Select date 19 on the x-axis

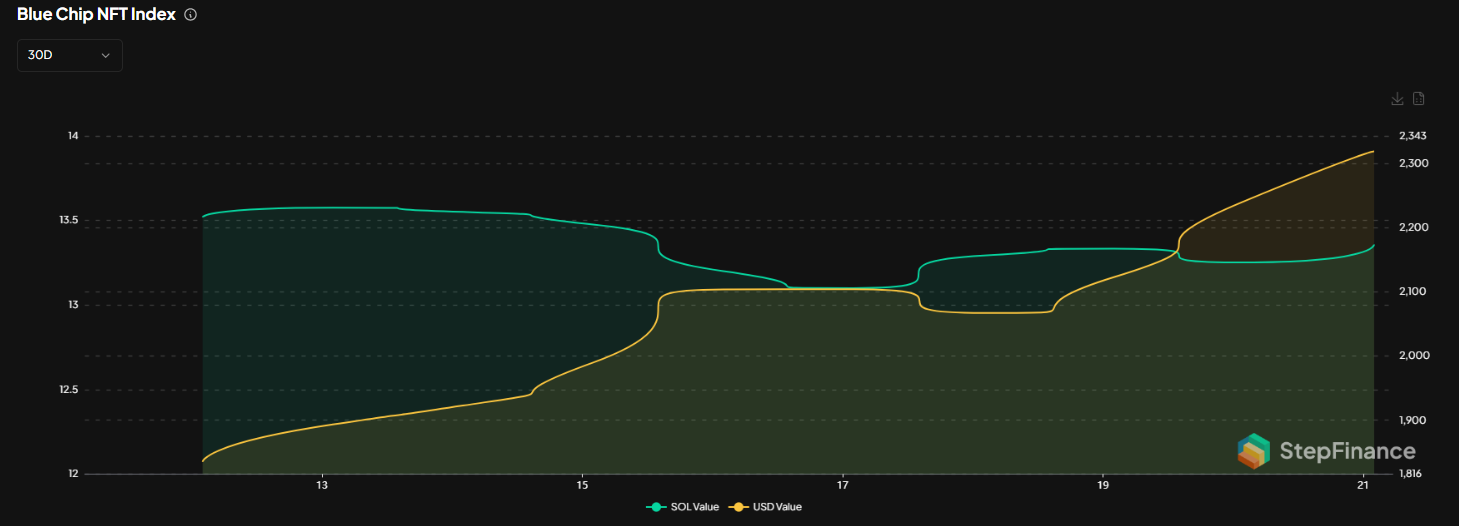point(1103,486)
